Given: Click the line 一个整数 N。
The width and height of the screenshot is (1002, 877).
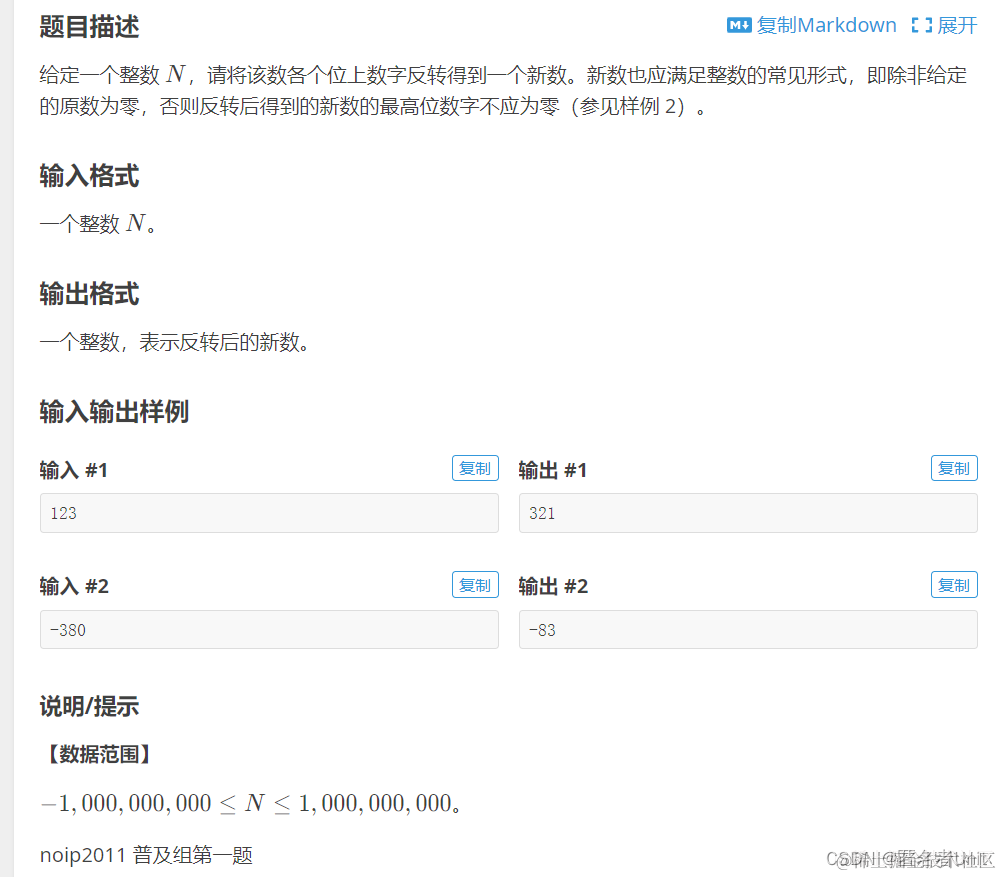Looking at the screenshot, I should coord(98,224).
